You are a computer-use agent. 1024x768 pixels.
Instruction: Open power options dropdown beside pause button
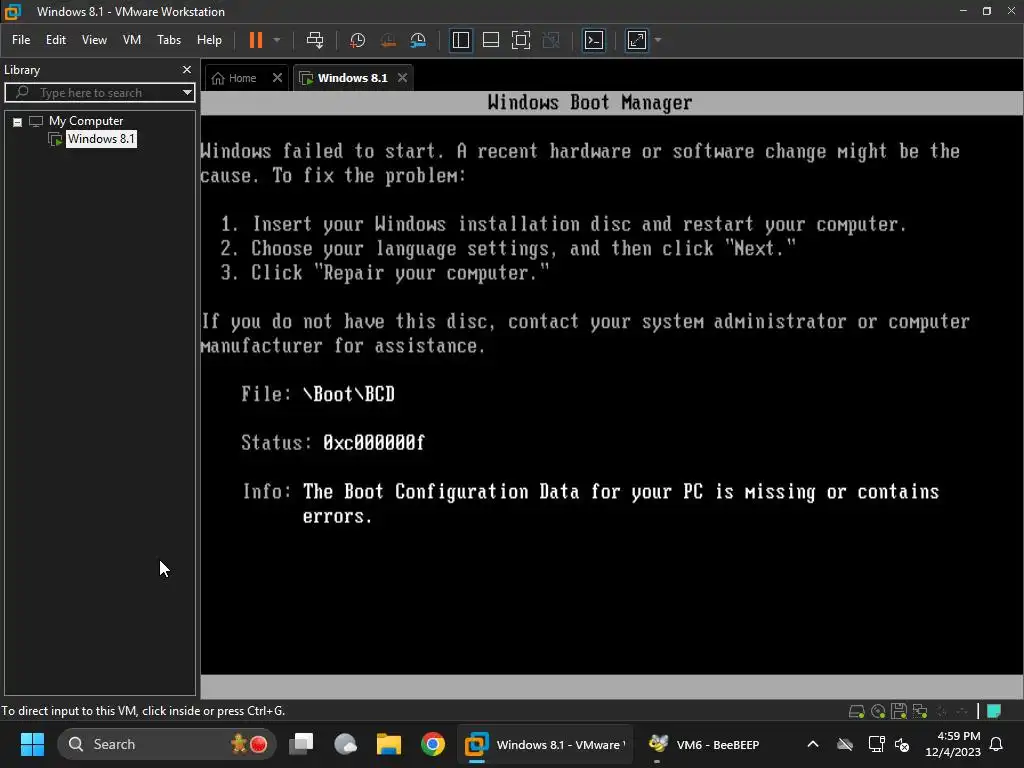277,40
